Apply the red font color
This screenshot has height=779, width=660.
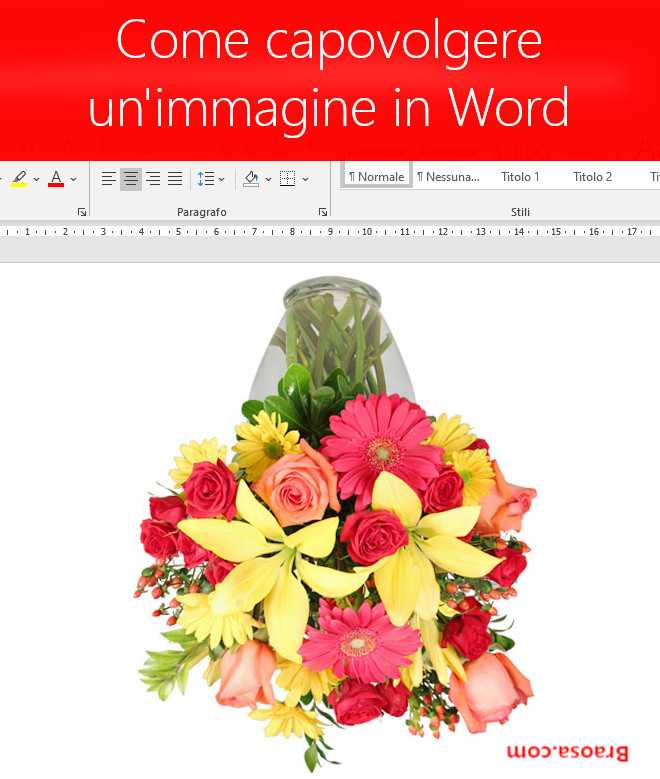56,179
